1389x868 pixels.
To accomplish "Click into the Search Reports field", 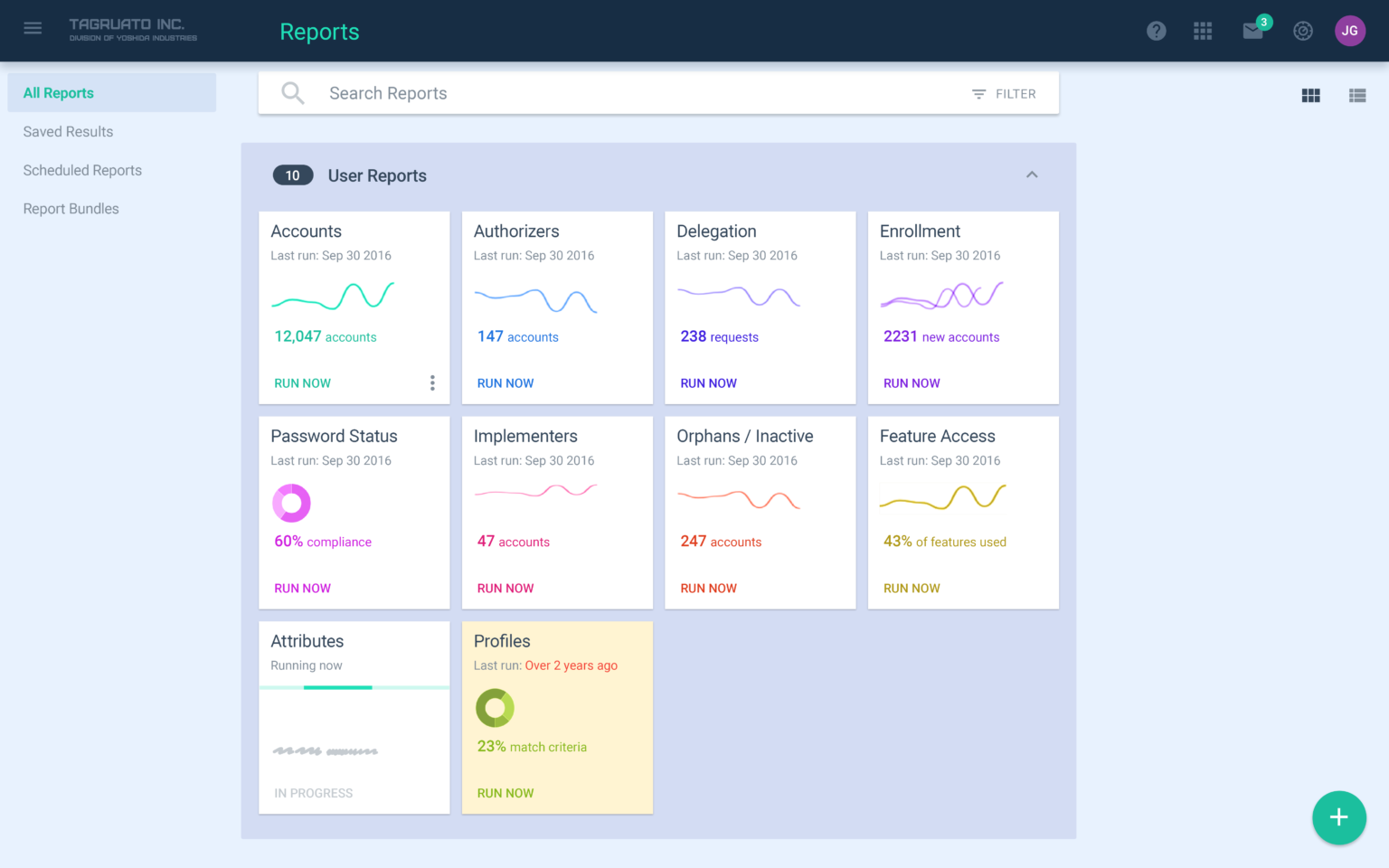I will [633, 93].
